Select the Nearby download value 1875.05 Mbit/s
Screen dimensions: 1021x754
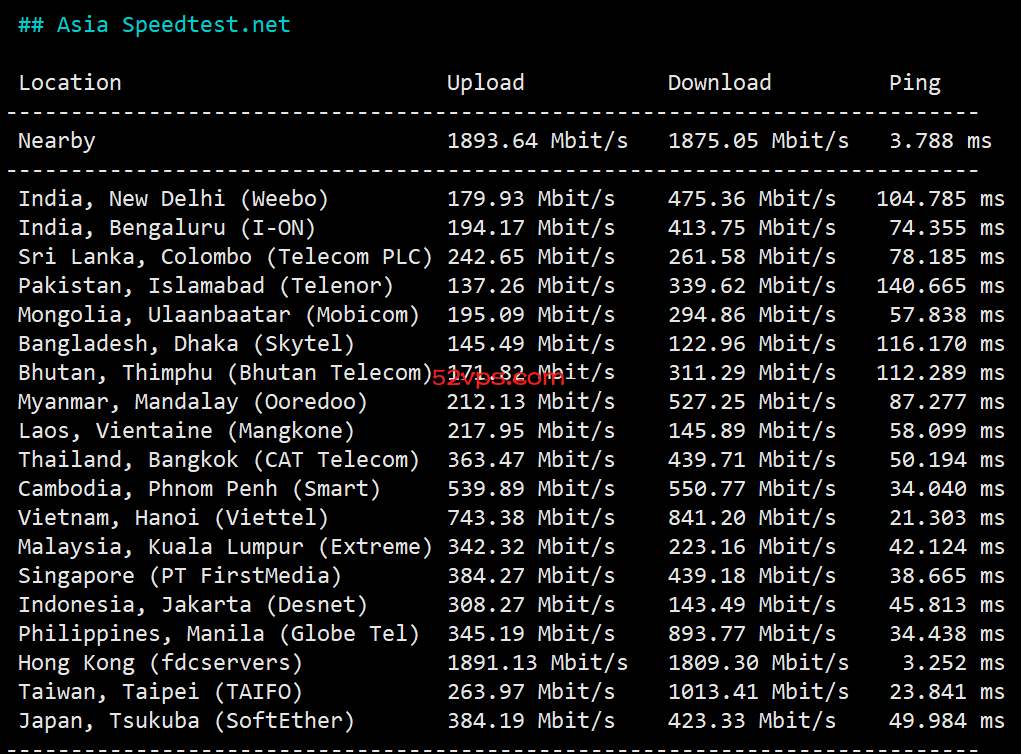(759, 141)
